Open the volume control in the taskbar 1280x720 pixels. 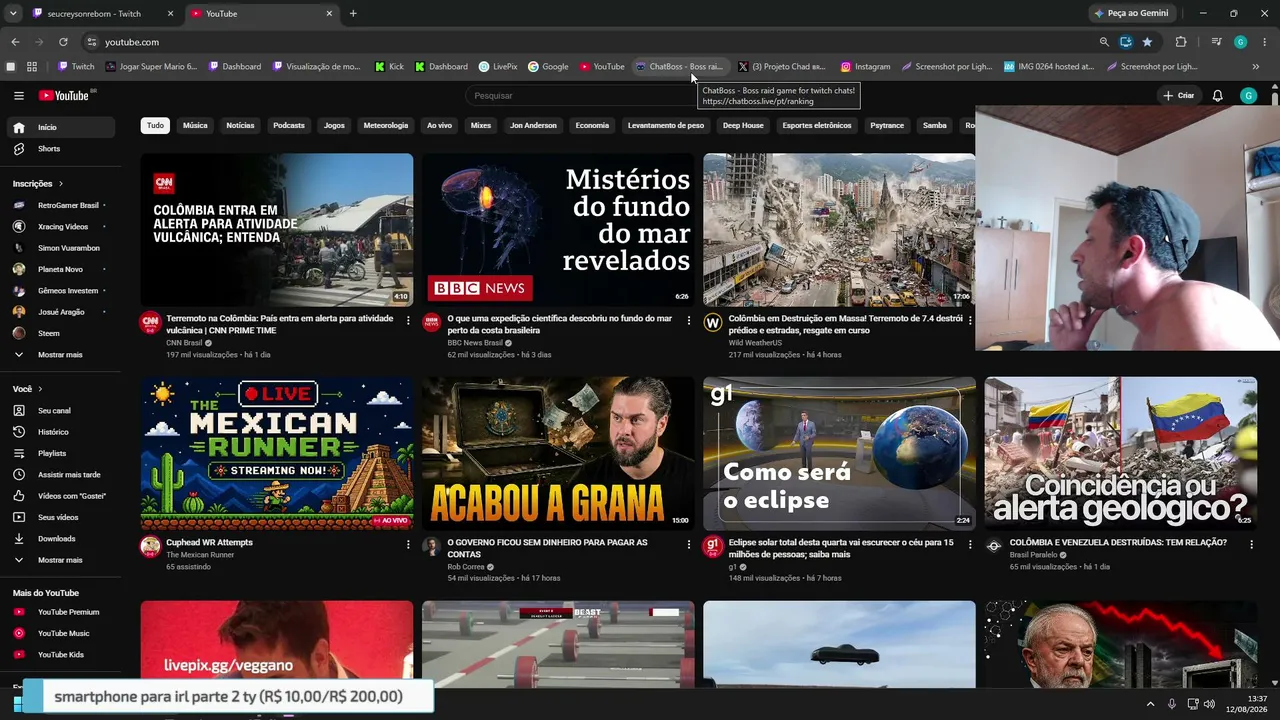point(1210,704)
